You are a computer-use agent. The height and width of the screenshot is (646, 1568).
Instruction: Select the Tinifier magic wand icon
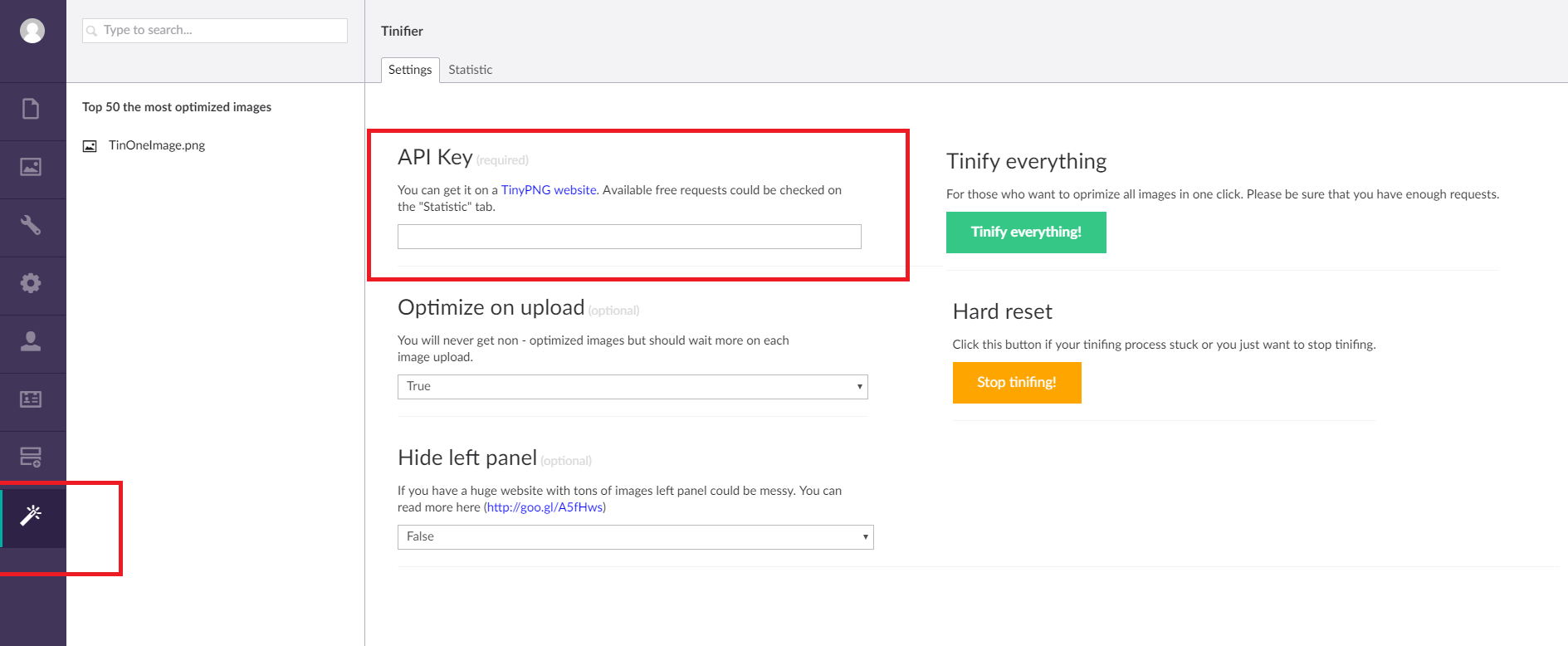(x=31, y=516)
